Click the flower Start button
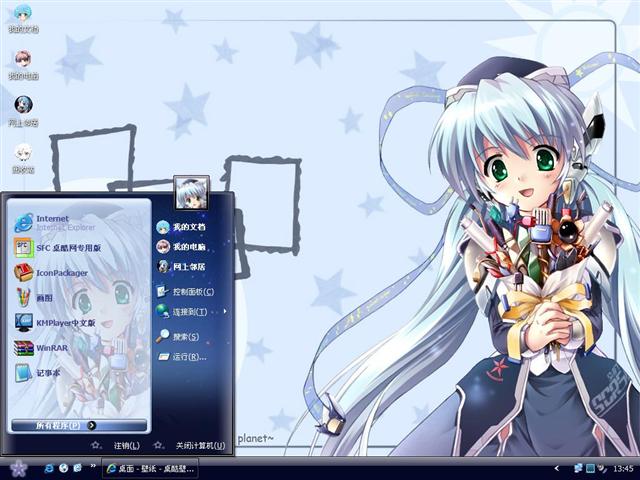 18,468
